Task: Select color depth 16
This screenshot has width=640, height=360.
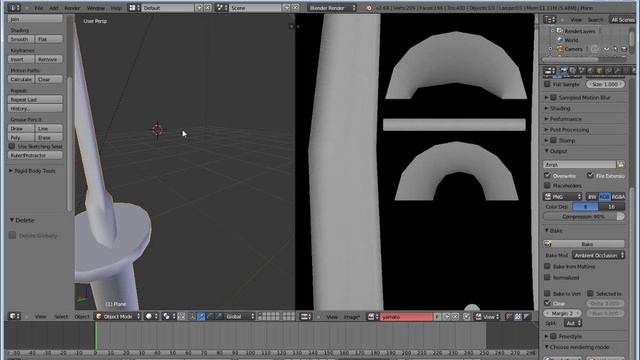Action: pos(611,207)
